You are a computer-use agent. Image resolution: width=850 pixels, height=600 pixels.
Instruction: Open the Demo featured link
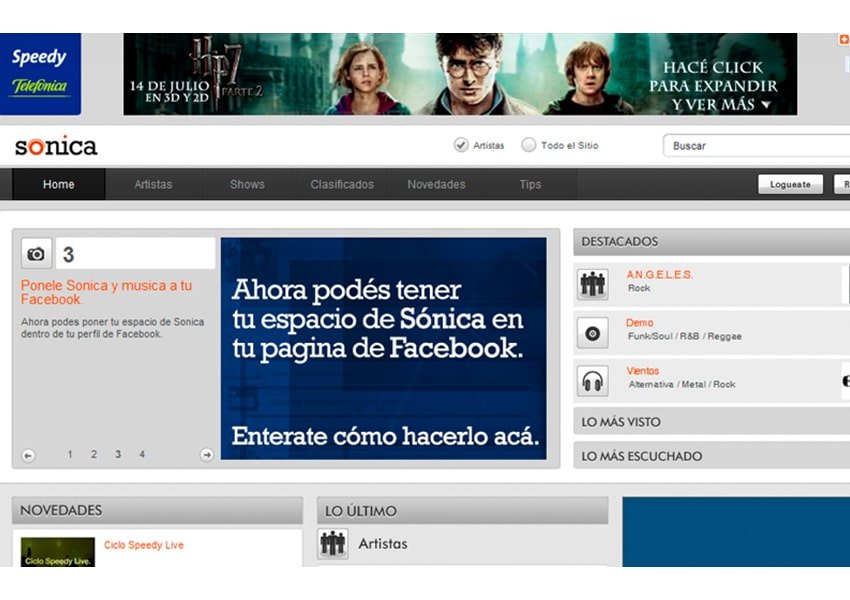(640, 323)
